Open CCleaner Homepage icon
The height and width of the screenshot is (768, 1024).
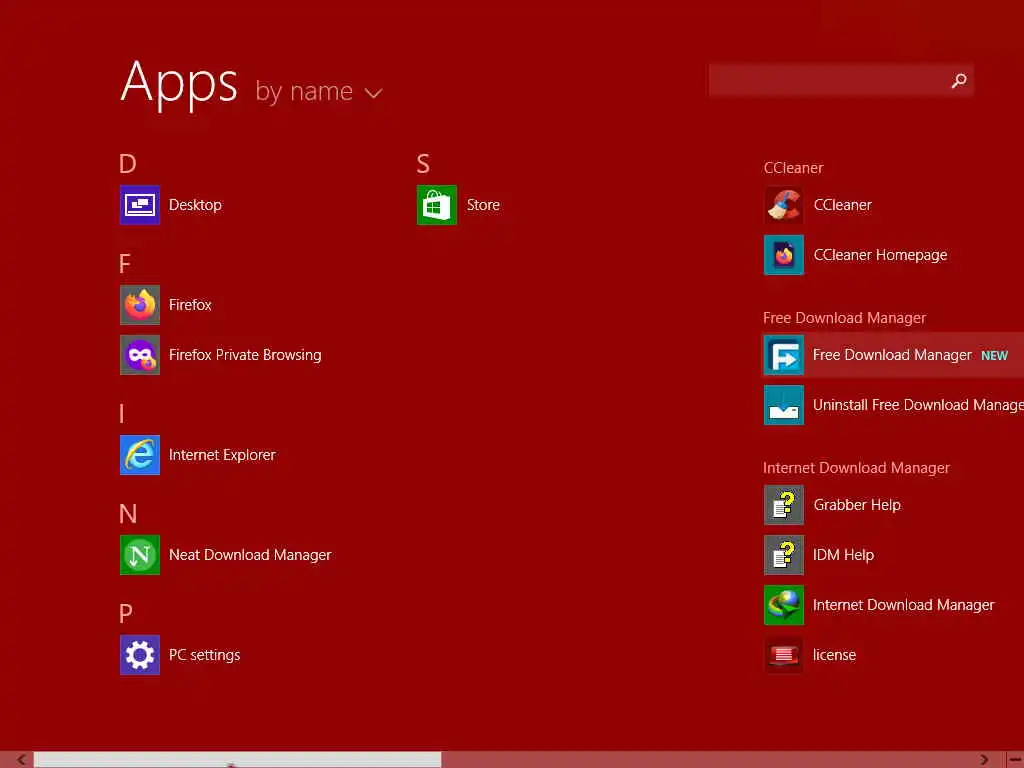tap(784, 255)
